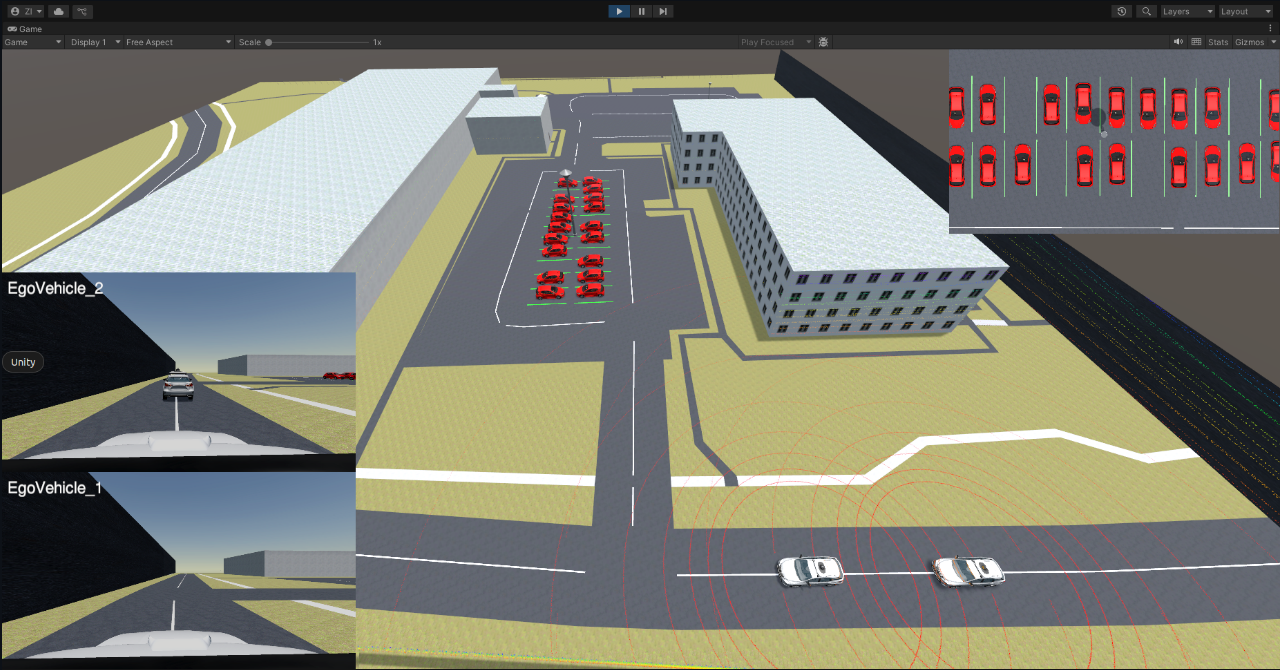Open the Undo History panel icon
The width and height of the screenshot is (1280, 670).
(1121, 11)
